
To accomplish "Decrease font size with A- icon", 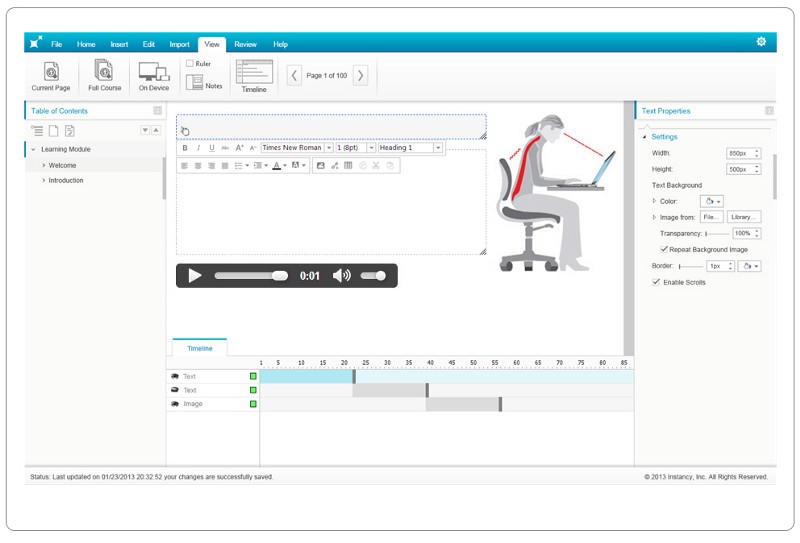I will (x=253, y=148).
